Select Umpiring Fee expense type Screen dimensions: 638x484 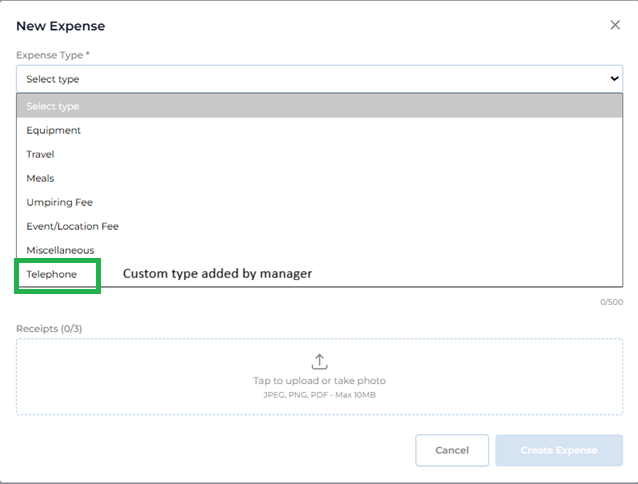[x=319, y=202]
